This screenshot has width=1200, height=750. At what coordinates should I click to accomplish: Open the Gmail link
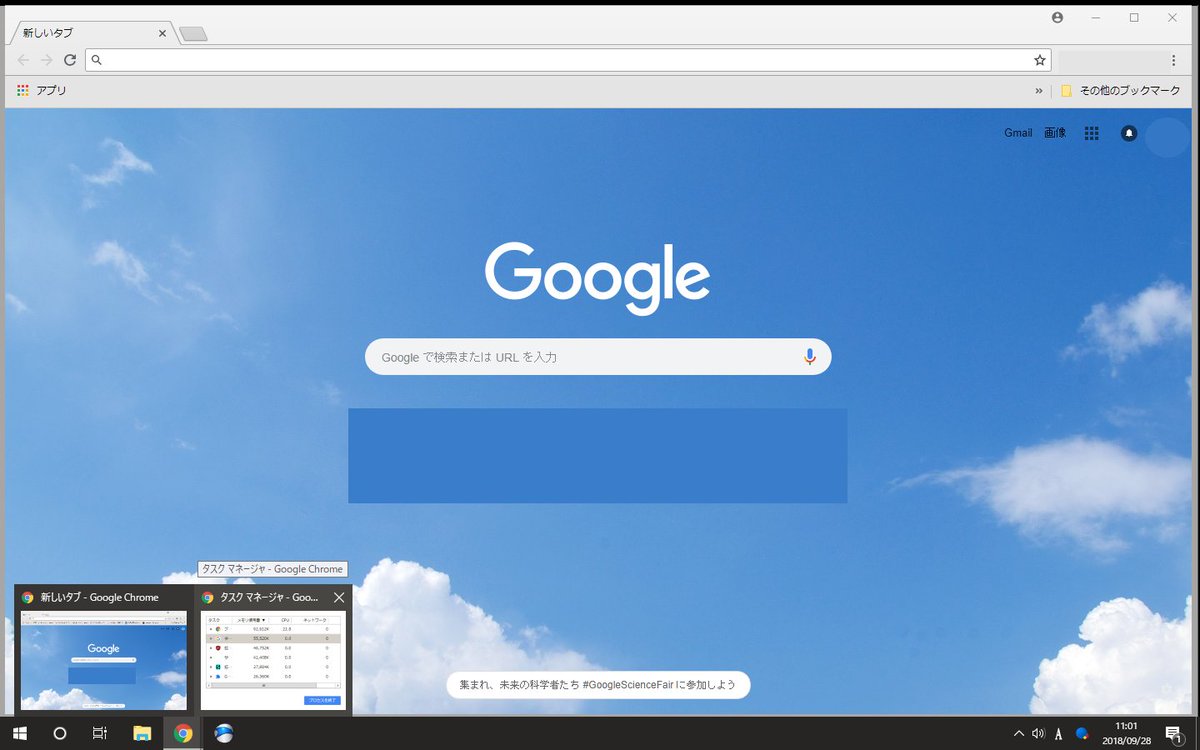tap(1018, 133)
